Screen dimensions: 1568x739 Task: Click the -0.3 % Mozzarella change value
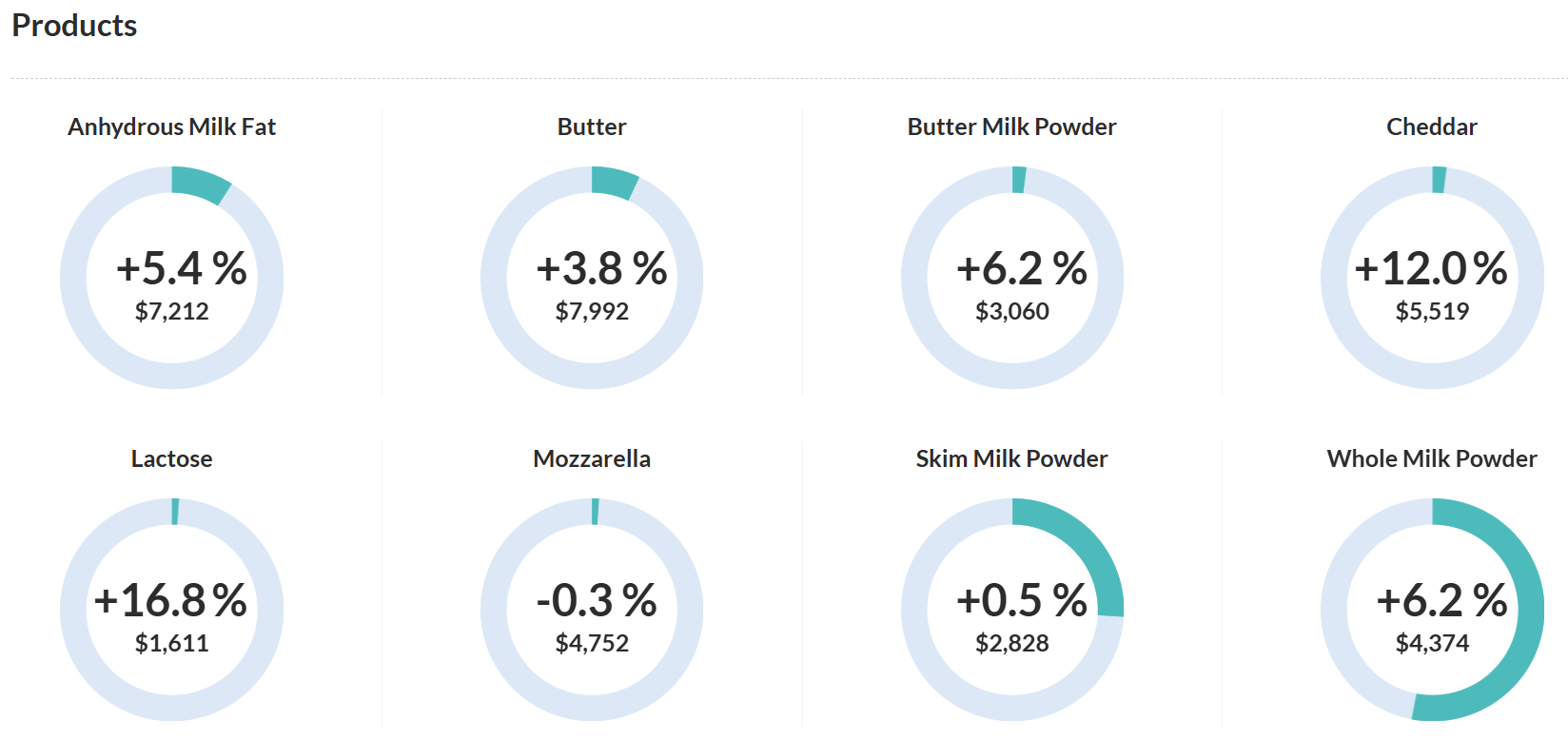click(x=597, y=600)
